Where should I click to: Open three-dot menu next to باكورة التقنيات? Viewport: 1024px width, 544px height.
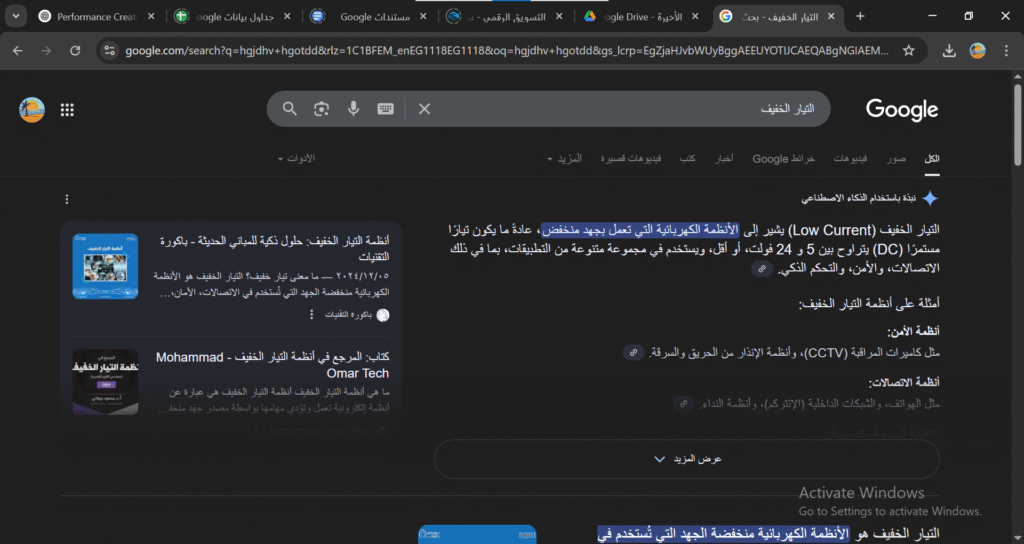pyautogui.click(x=312, y=315)
